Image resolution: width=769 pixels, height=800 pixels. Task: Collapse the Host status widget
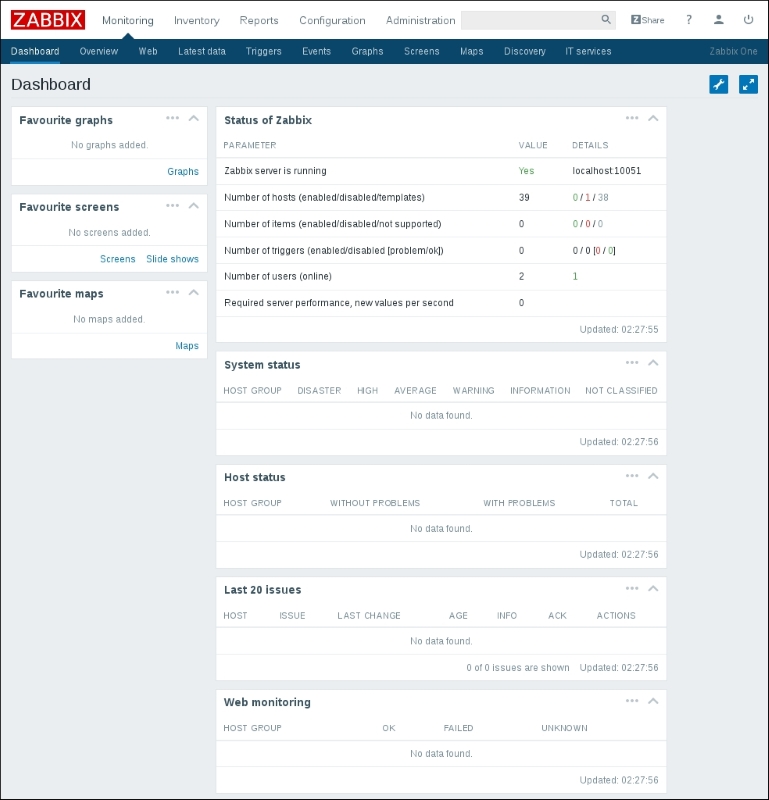point(653,476)
